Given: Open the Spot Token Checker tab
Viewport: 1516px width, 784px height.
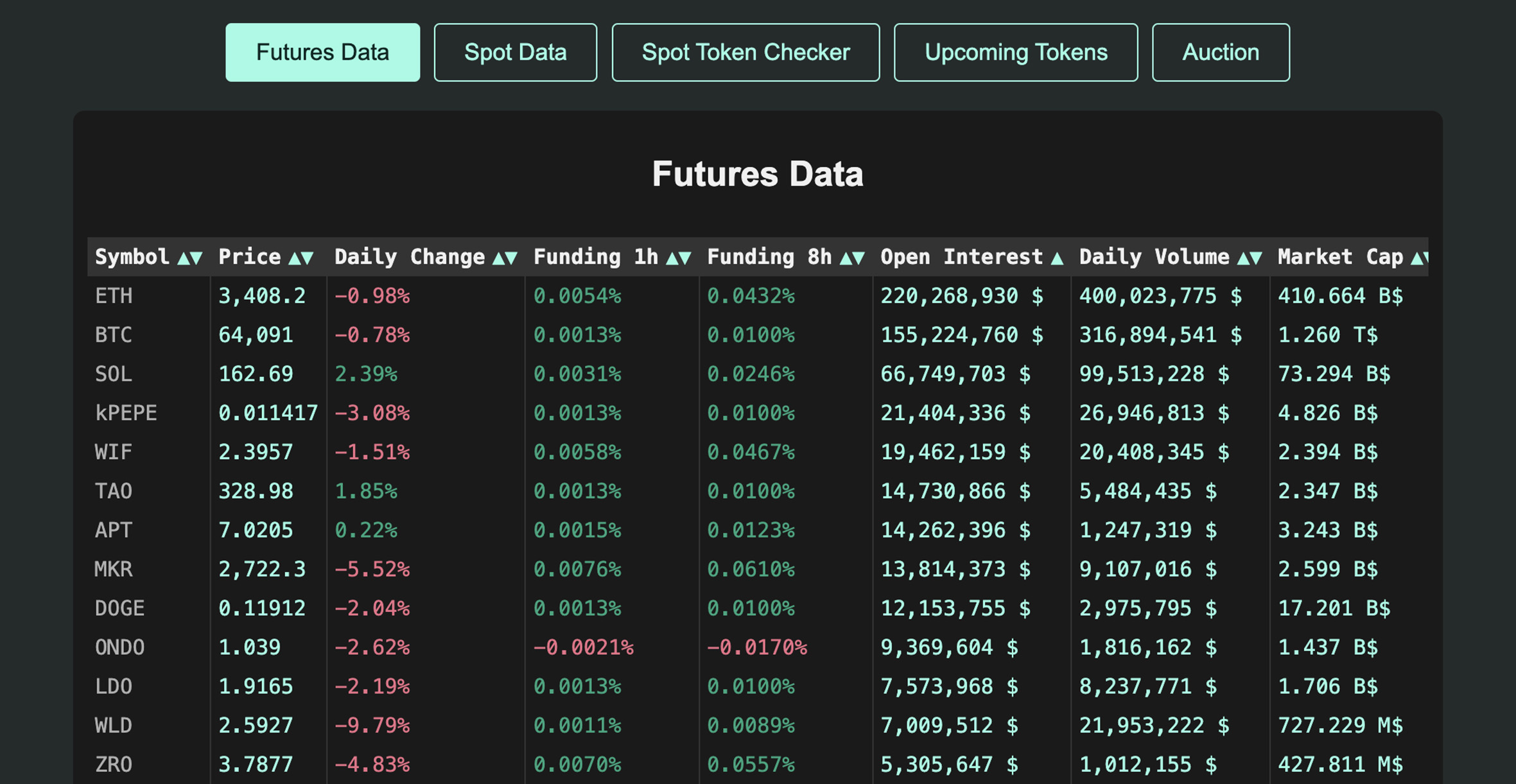Looking at the screenshot, I should point(745,53).
